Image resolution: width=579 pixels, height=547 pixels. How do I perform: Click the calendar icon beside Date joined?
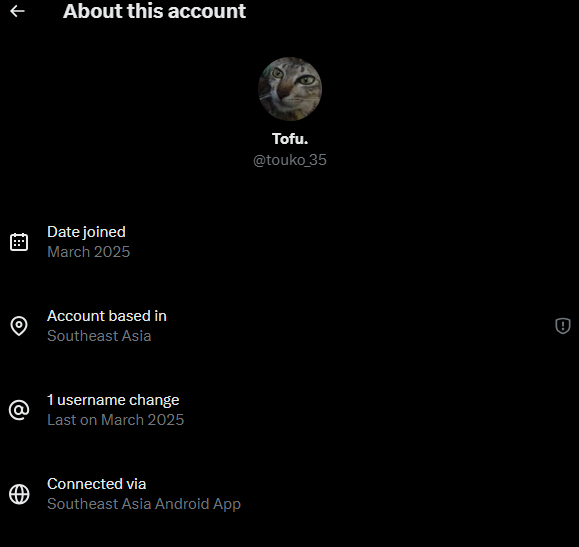[x=19, y=242]
